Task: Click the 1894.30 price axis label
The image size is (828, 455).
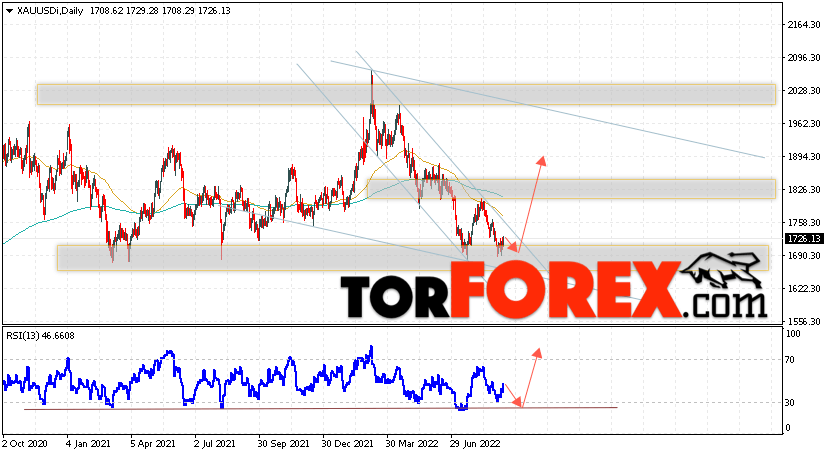Action: click(x=804, y=157)
